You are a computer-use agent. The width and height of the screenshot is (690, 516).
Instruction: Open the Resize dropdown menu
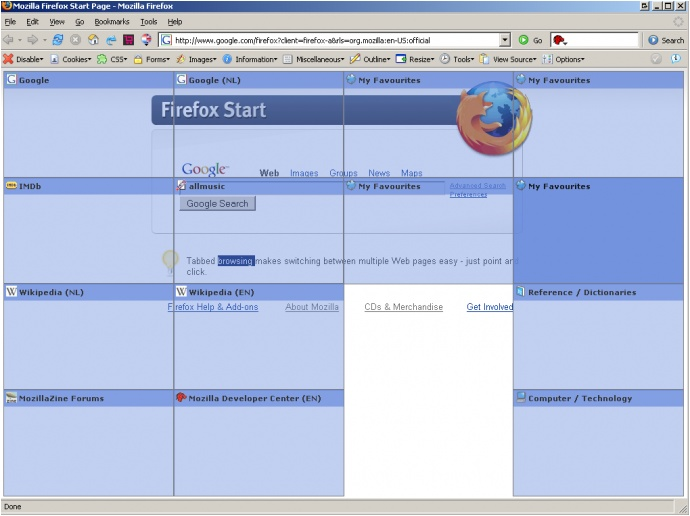tap(415, 59)
